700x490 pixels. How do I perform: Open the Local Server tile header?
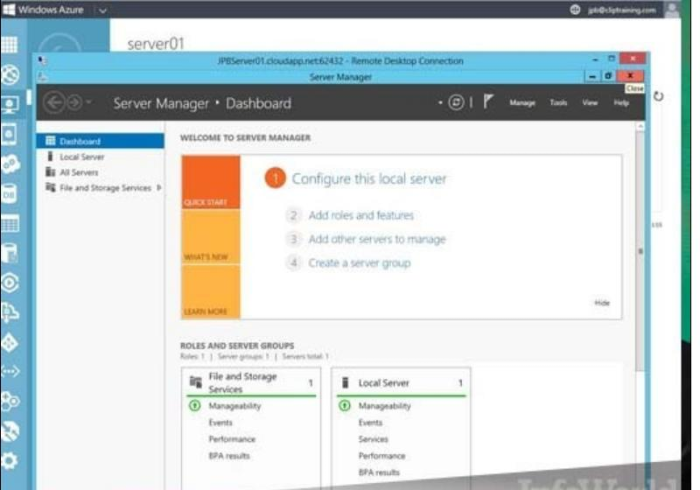pyautogui.click(x=401, y=382)
